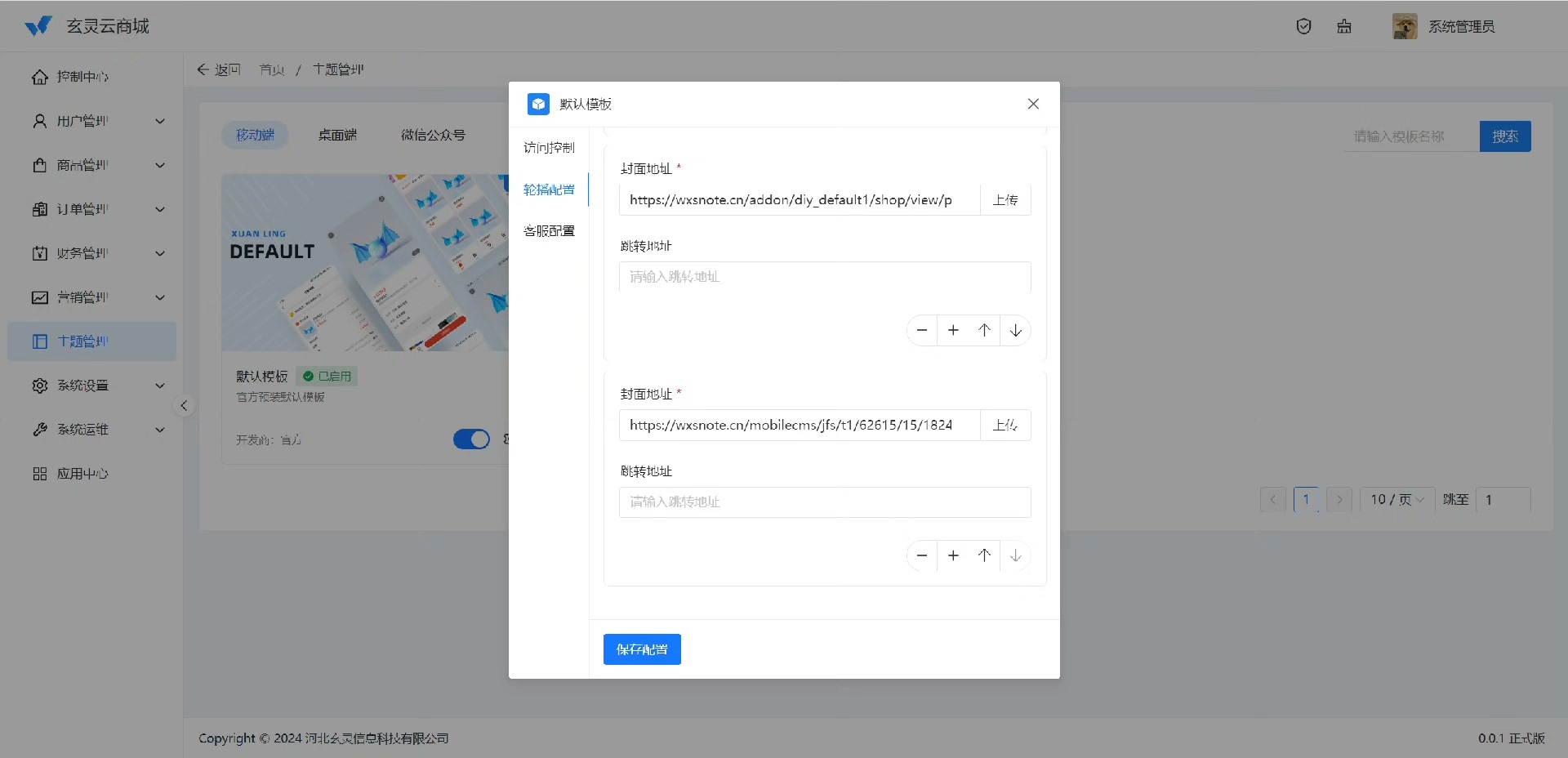
Task: Switch to the 客服配置 tab
Action: (x=549, y=231)
